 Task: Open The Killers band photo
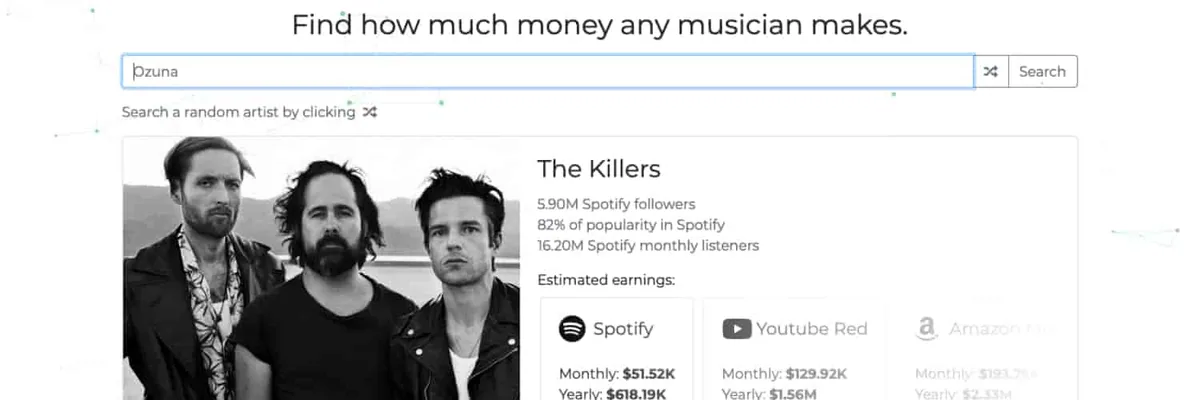[321, 268]
